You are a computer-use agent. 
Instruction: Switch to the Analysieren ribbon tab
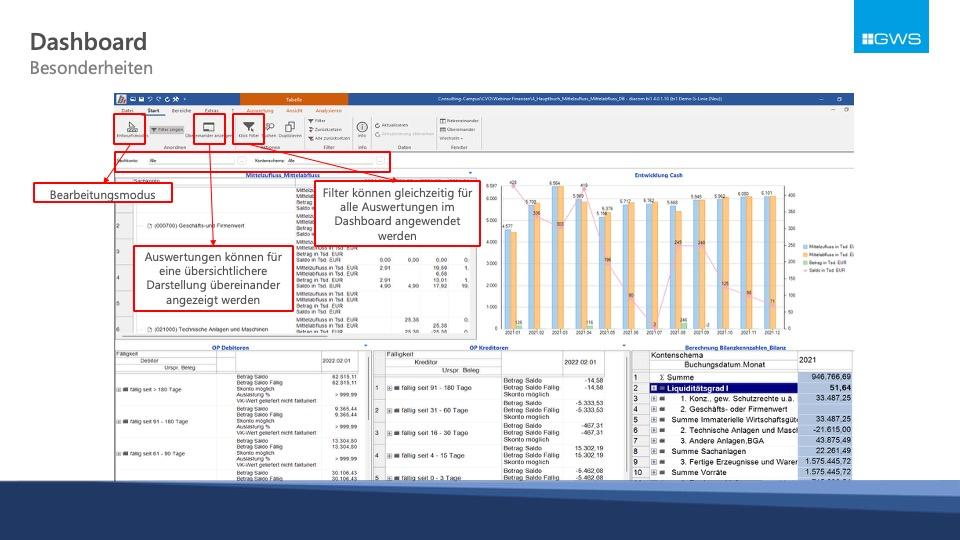pos(329,111)
